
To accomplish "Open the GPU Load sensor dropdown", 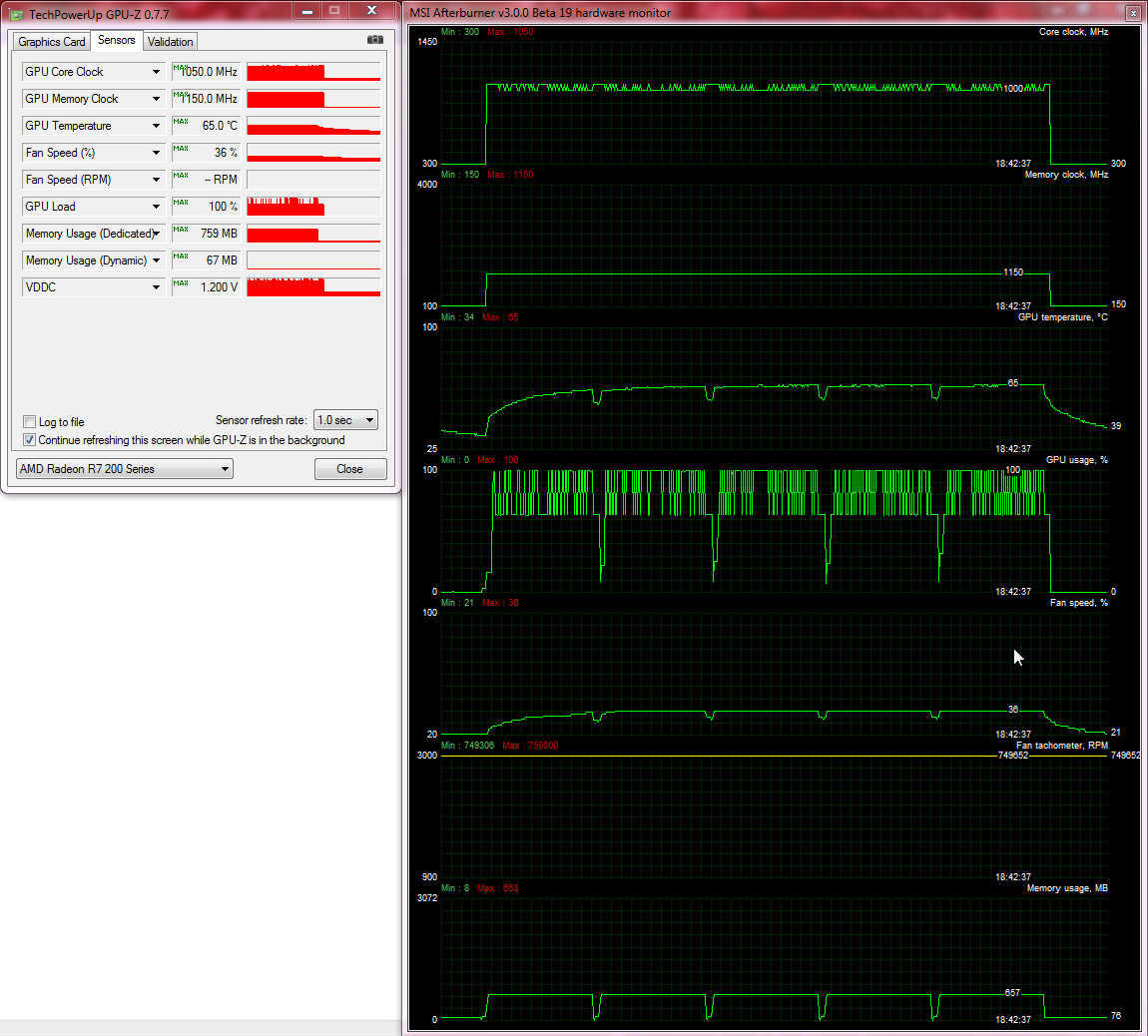I will point(156,207).
